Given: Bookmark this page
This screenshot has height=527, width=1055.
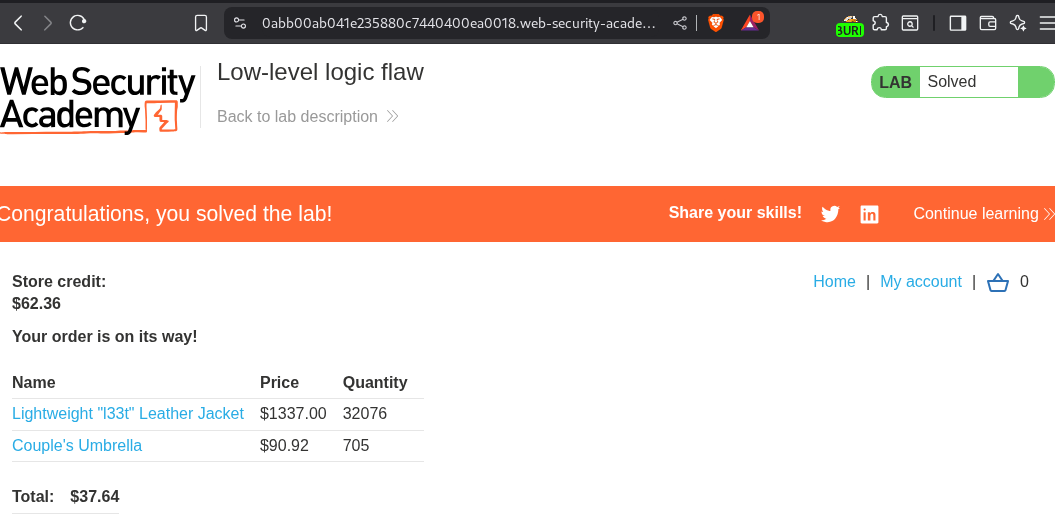Looking at the screenshot, I should pyautogui.click(x=201, y=22).
